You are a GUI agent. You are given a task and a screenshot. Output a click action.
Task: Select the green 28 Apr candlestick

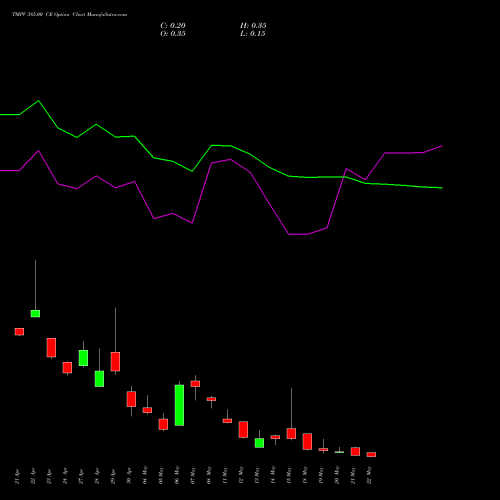point(99,379)
